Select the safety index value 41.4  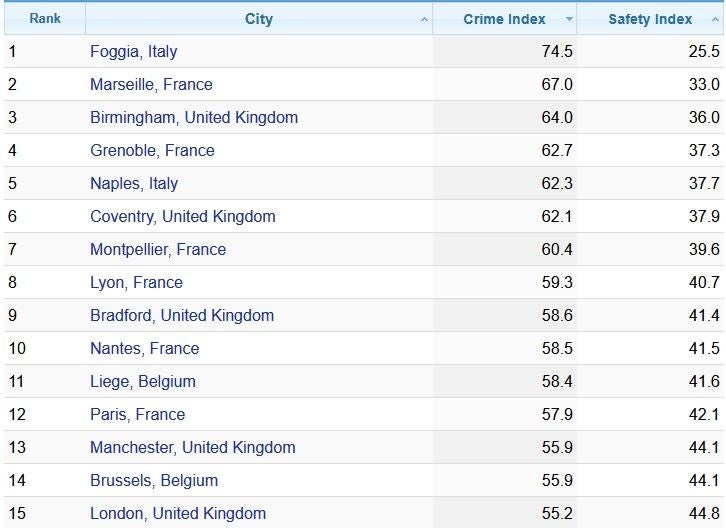pos(704,315)
